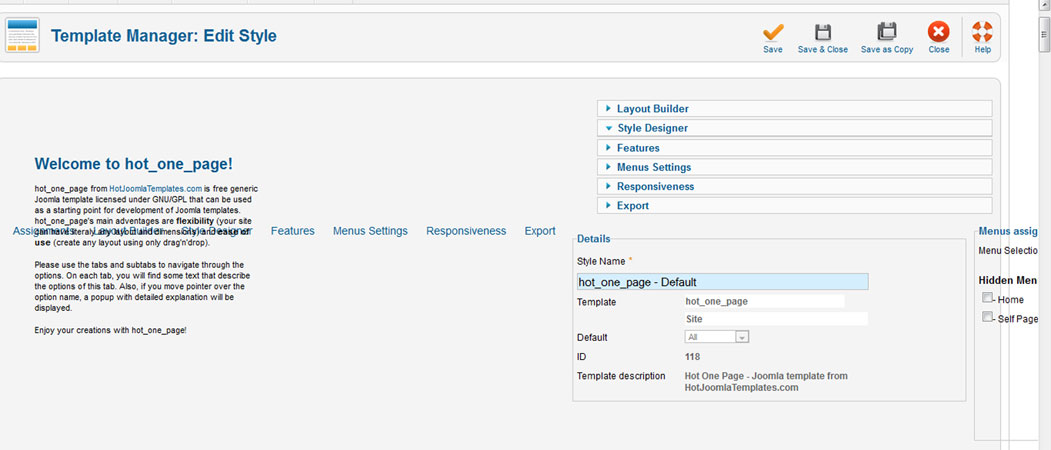Click the Save & Close floppy icon

click(822, 32)
